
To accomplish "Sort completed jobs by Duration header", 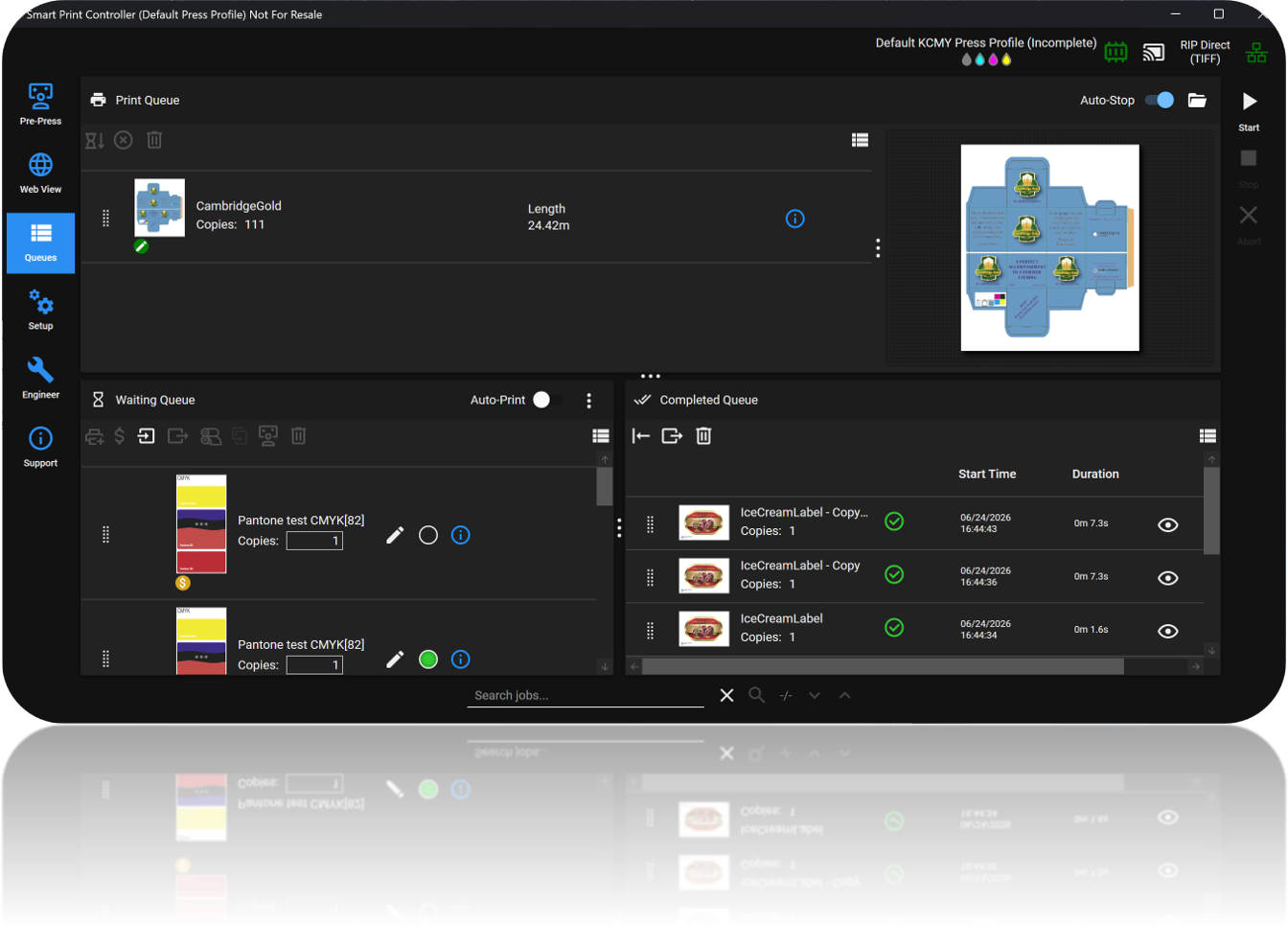I will 1095,475.
